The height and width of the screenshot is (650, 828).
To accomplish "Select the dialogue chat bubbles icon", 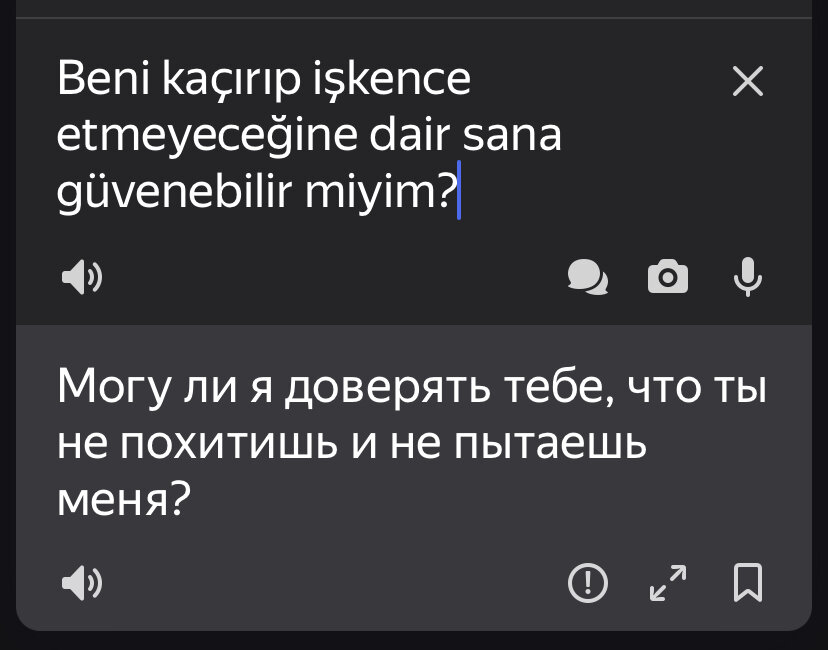I will (588, 277).
